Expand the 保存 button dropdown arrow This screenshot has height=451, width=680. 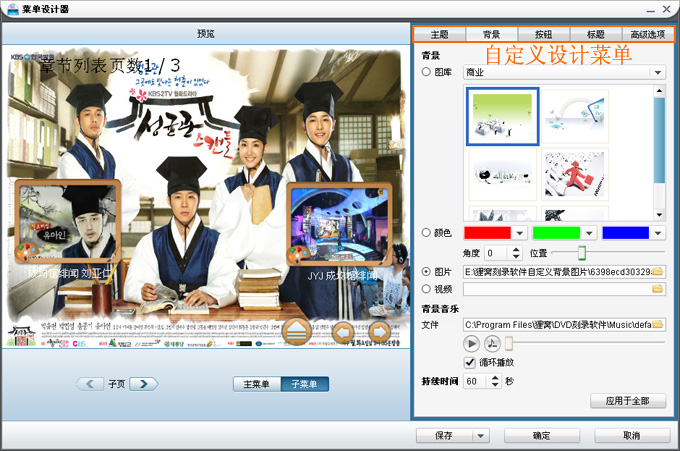coord(481,435)
